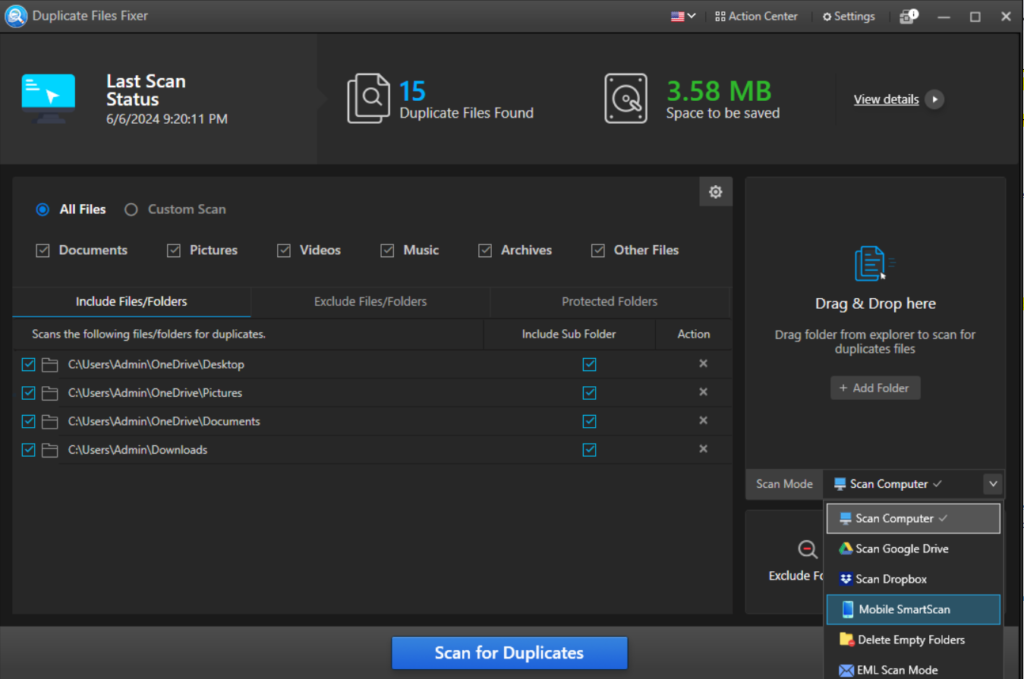This screenshot has width=1024, height=679.
Task: Click the play arrow beside View details
Action: [934, 99]
